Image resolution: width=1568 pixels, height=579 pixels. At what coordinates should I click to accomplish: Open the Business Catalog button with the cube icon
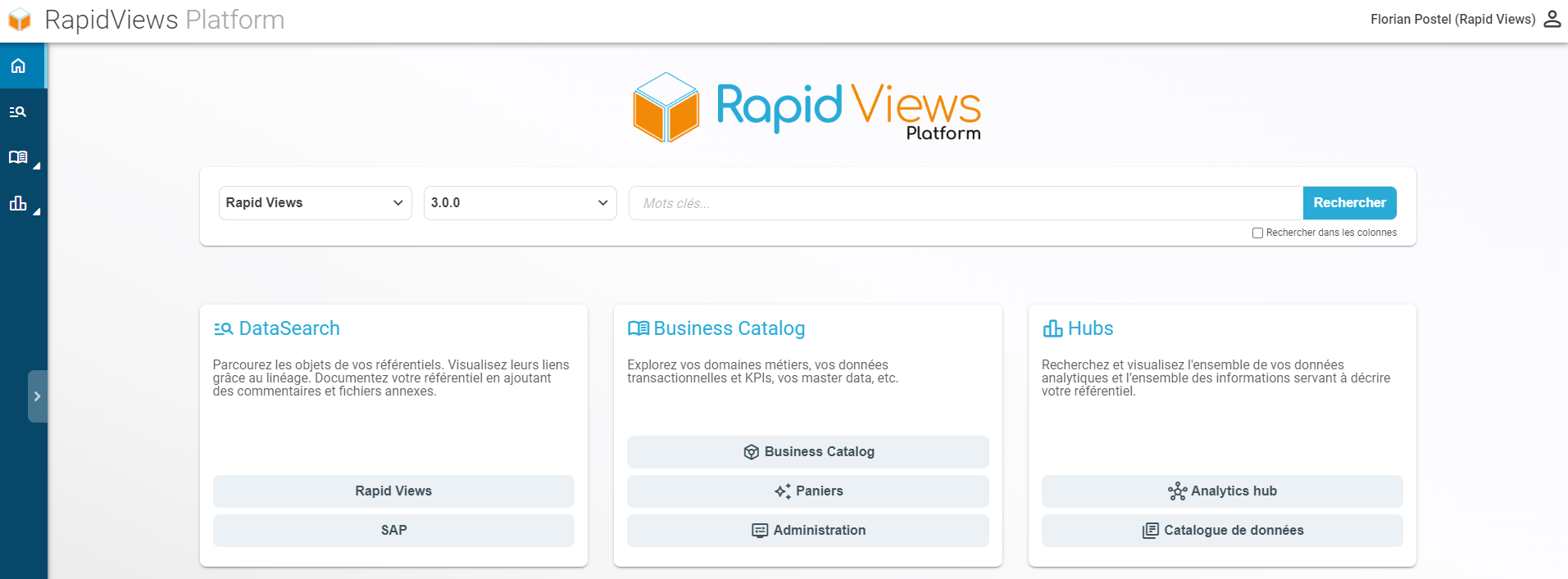tap(808, 452)
